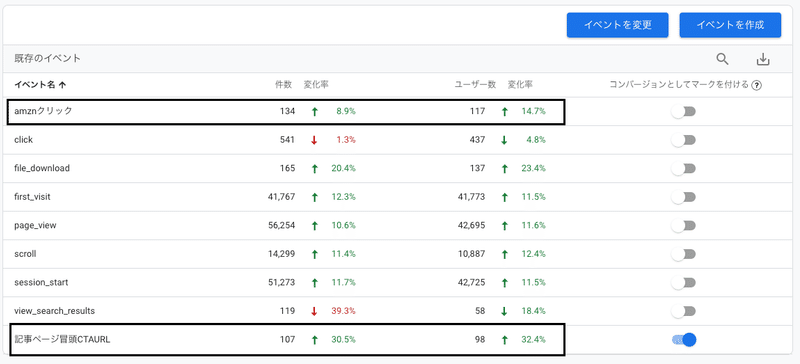Switch on scroll event conversion
This screenshot has height=364, width=800.
(x=684, y=254)
